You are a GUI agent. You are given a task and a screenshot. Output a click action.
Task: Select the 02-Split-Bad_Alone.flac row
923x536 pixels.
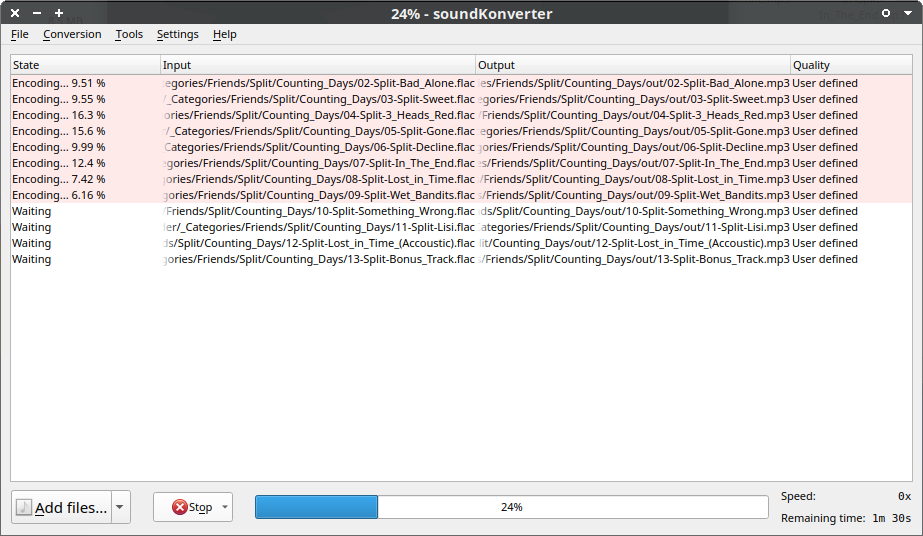click(318, 83)
